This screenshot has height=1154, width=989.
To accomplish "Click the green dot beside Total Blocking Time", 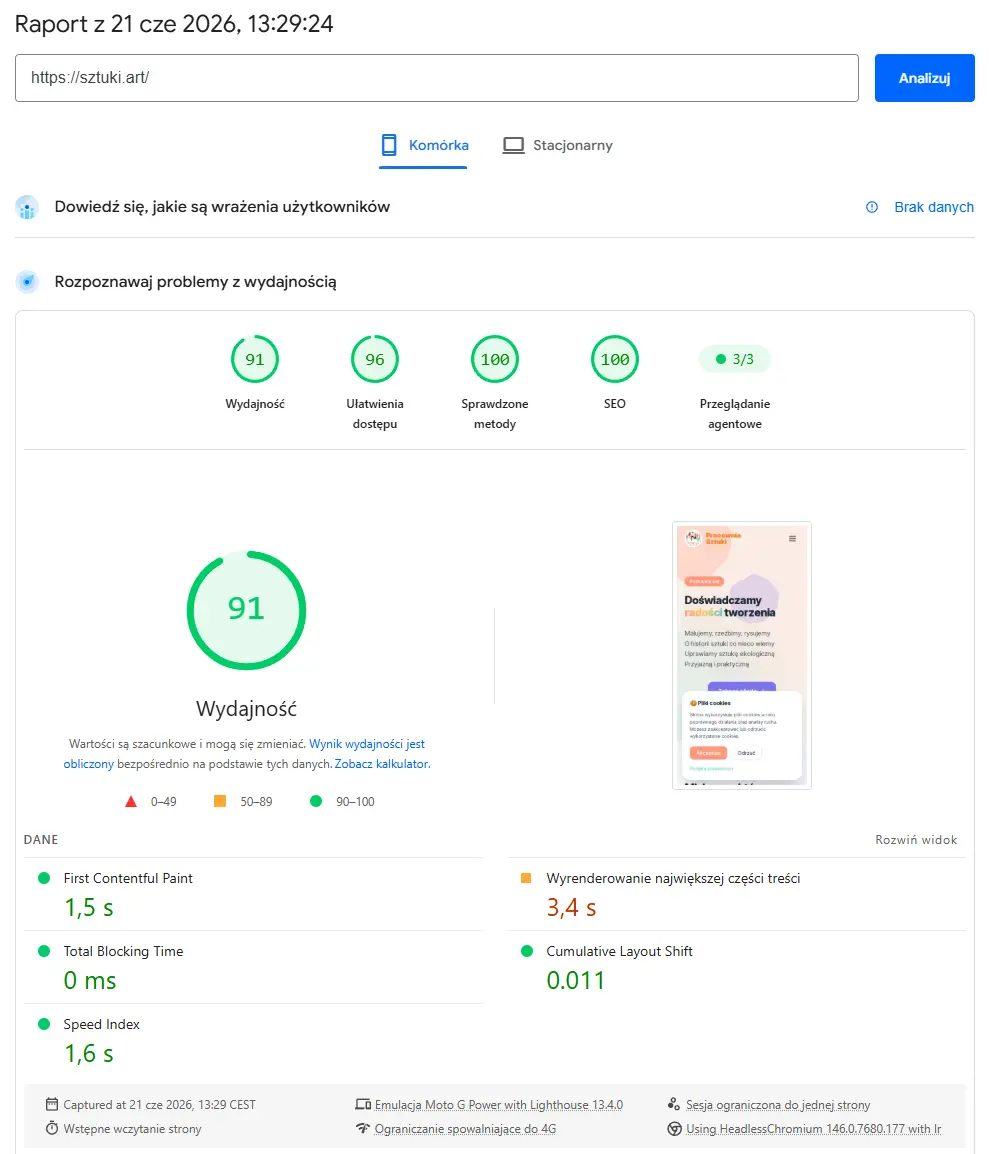I will click(43, 951).
